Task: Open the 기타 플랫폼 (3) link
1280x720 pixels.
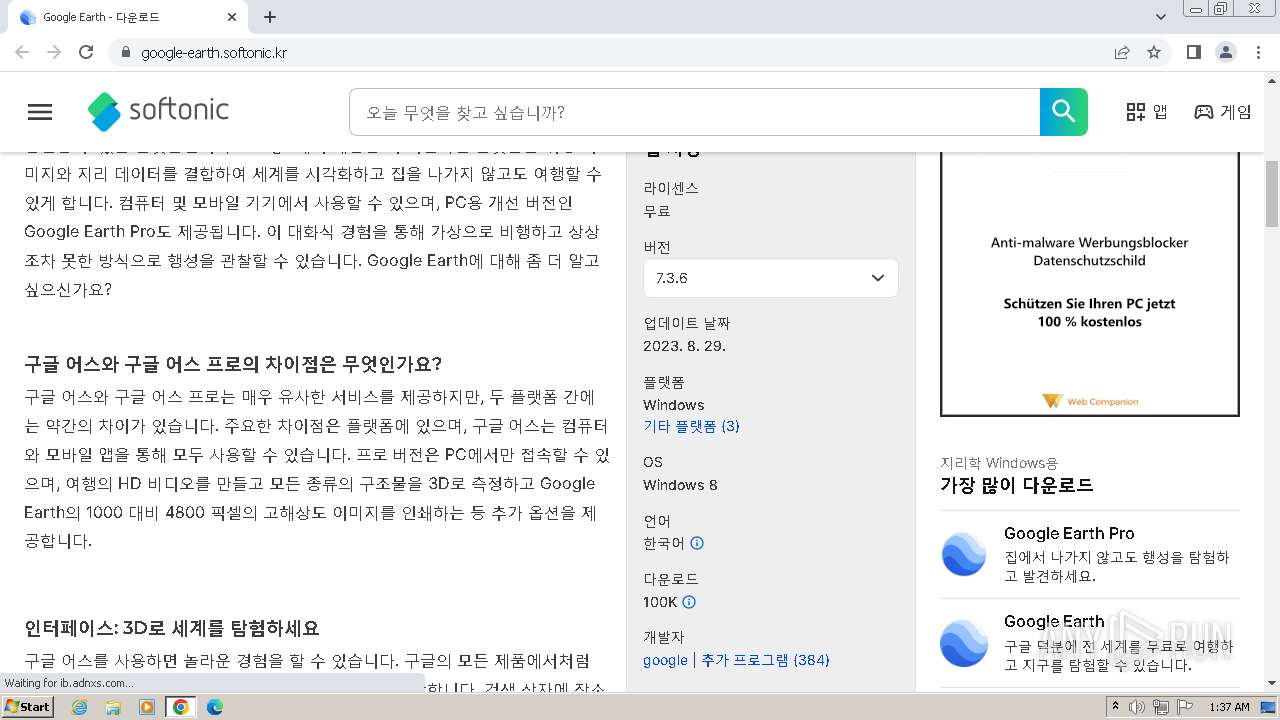Action: tap(691, 426)
